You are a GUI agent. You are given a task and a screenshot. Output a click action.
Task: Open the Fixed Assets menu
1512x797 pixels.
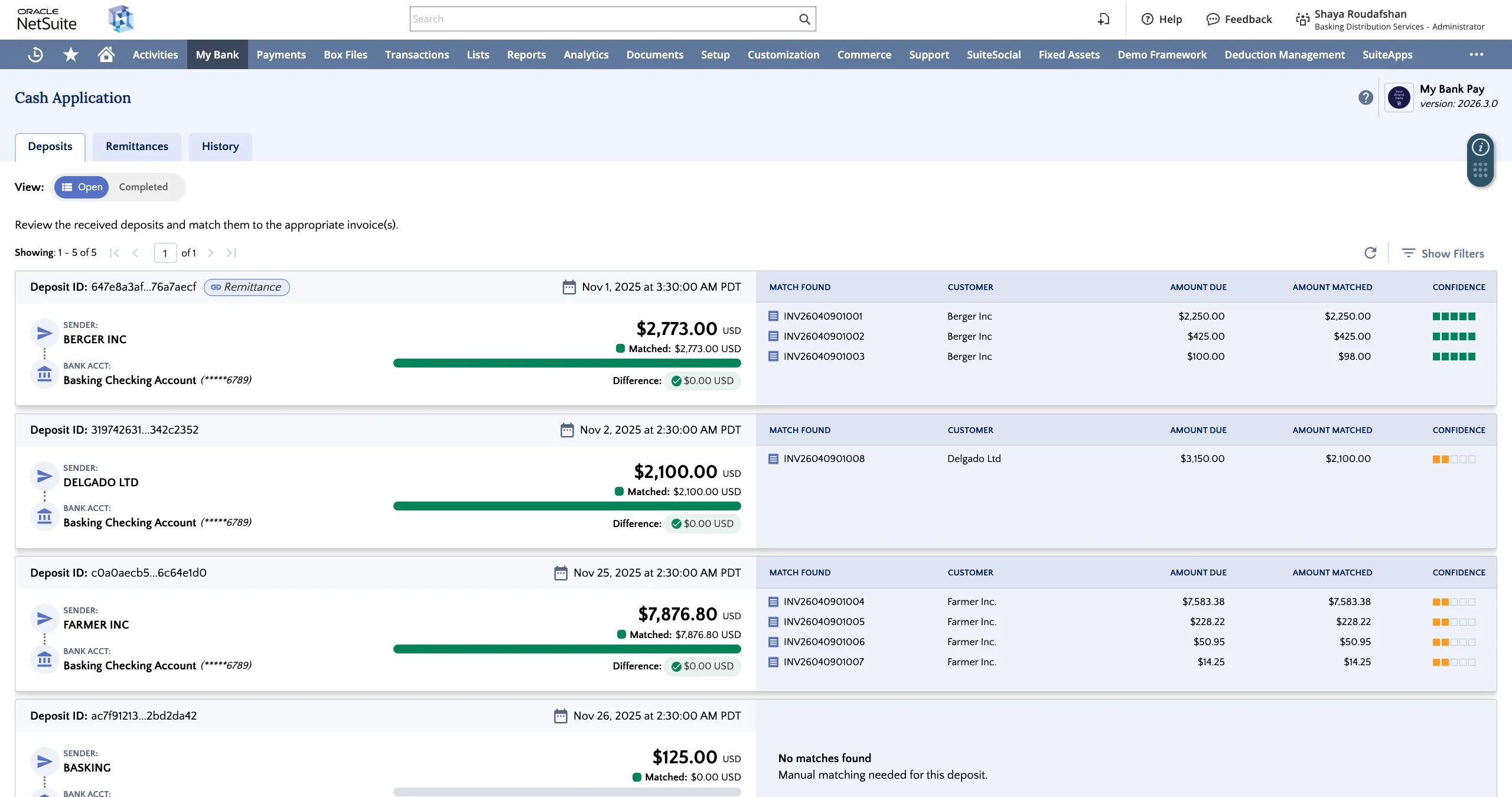tap(1069, 54)
